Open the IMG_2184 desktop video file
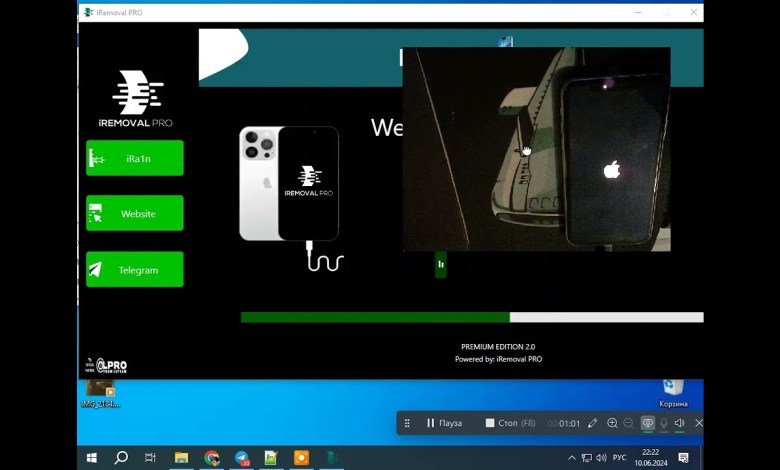 [x=100, y=391]
